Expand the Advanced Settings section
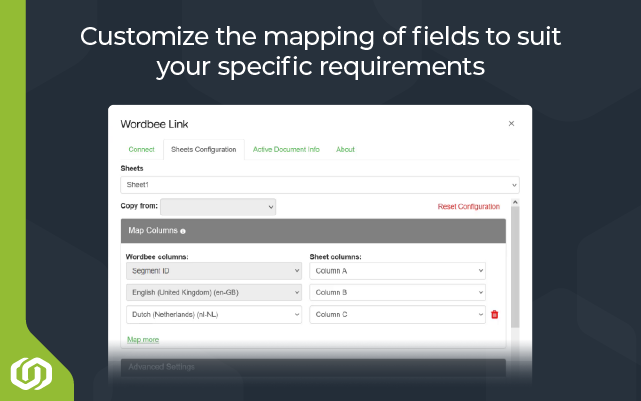This screenshot has width=641, height=401. [313, 367]
